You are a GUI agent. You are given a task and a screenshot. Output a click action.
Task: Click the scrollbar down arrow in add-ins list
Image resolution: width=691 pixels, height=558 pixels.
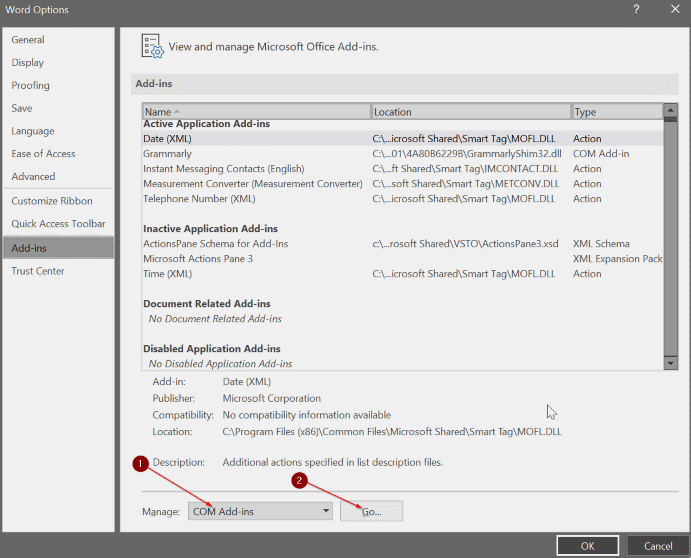(x=671, y=363)
